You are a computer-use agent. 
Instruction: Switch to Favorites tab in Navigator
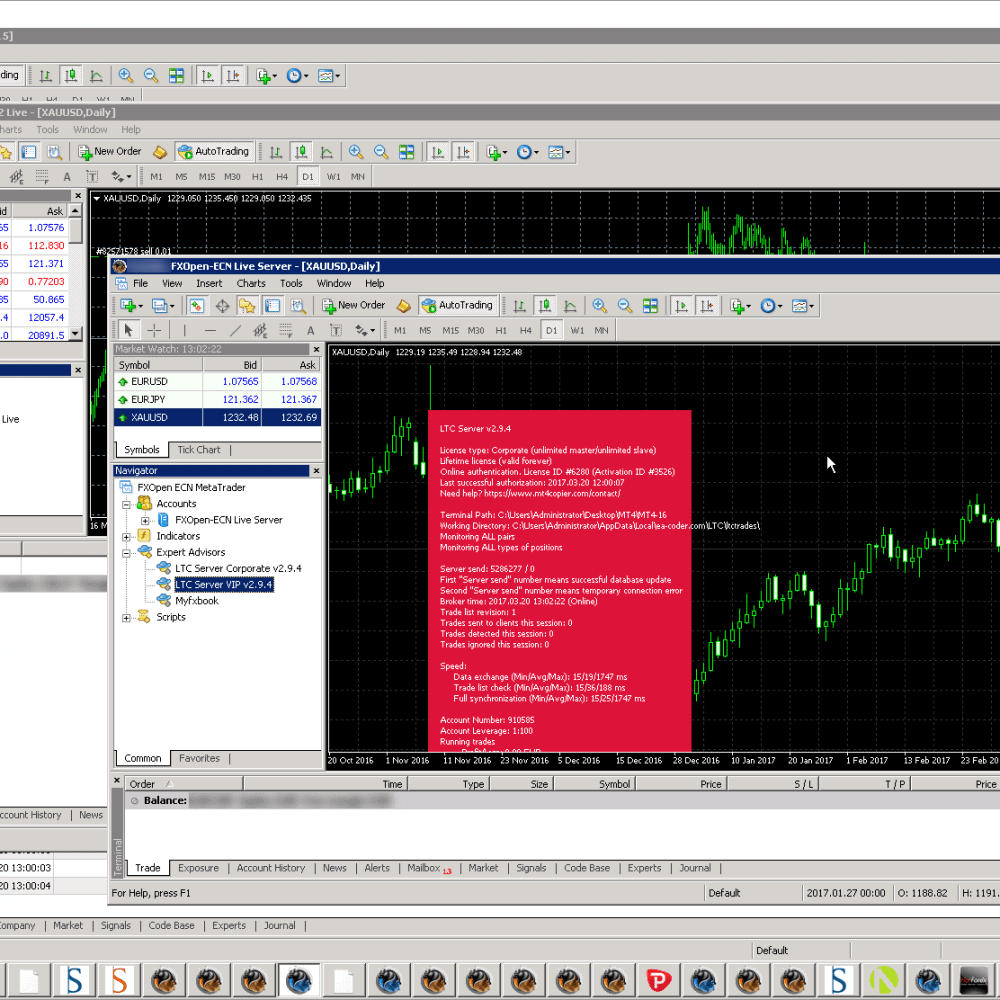(199, 758)
